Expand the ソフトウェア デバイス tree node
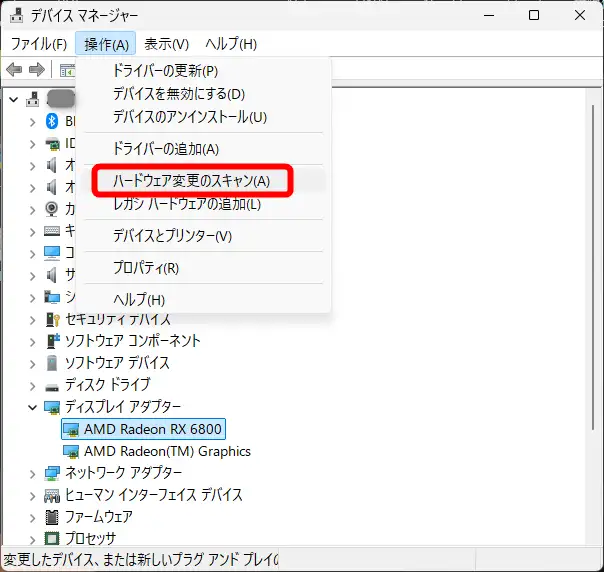This screenshot has width=604, height=572. coord(33,363)
